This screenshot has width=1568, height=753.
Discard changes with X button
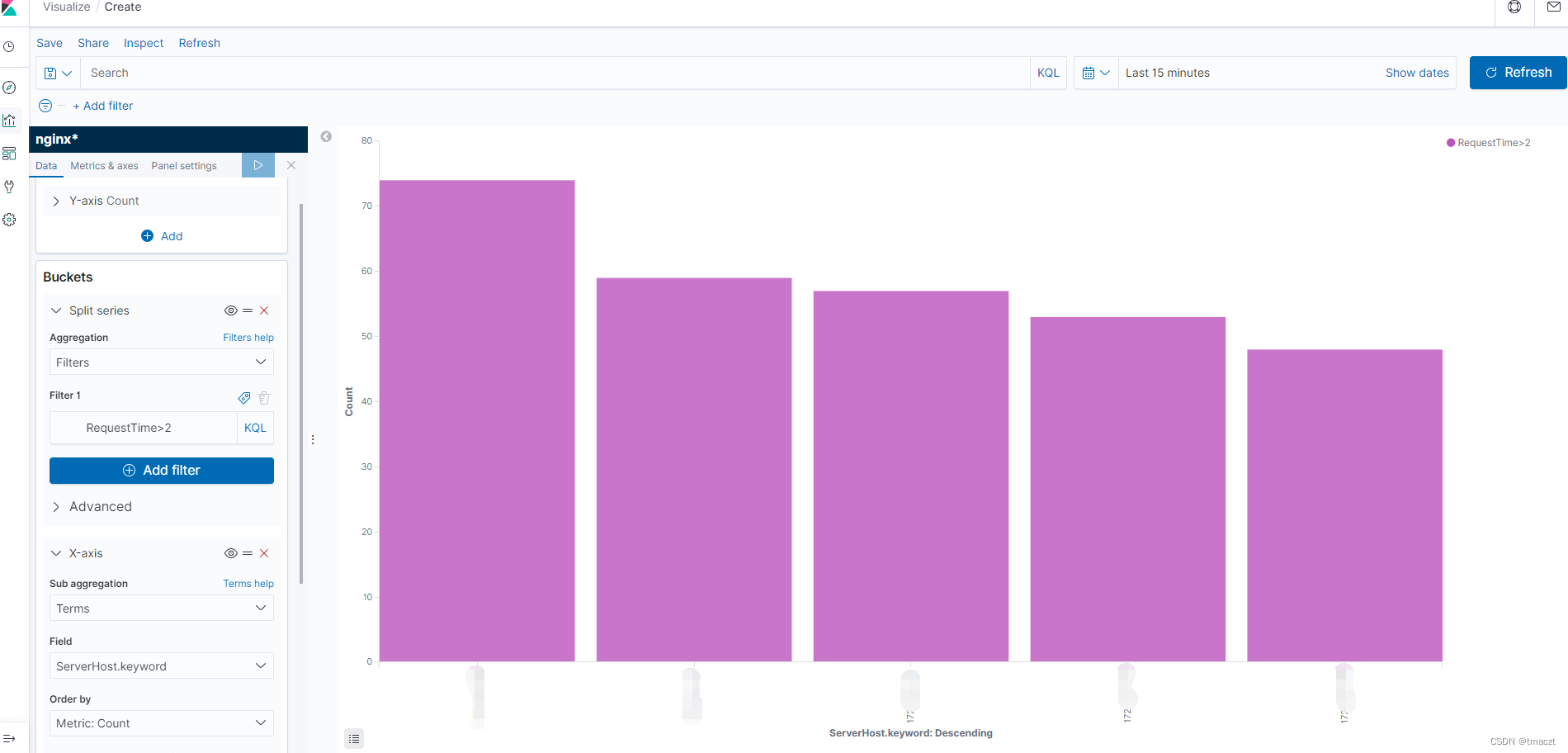click(x=291, y=165)
